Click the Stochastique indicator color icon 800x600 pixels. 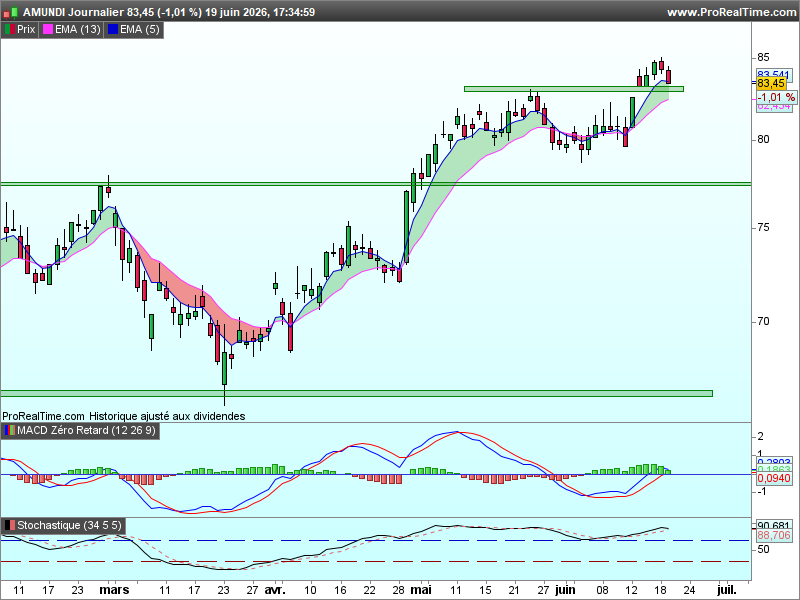point(9,526)
